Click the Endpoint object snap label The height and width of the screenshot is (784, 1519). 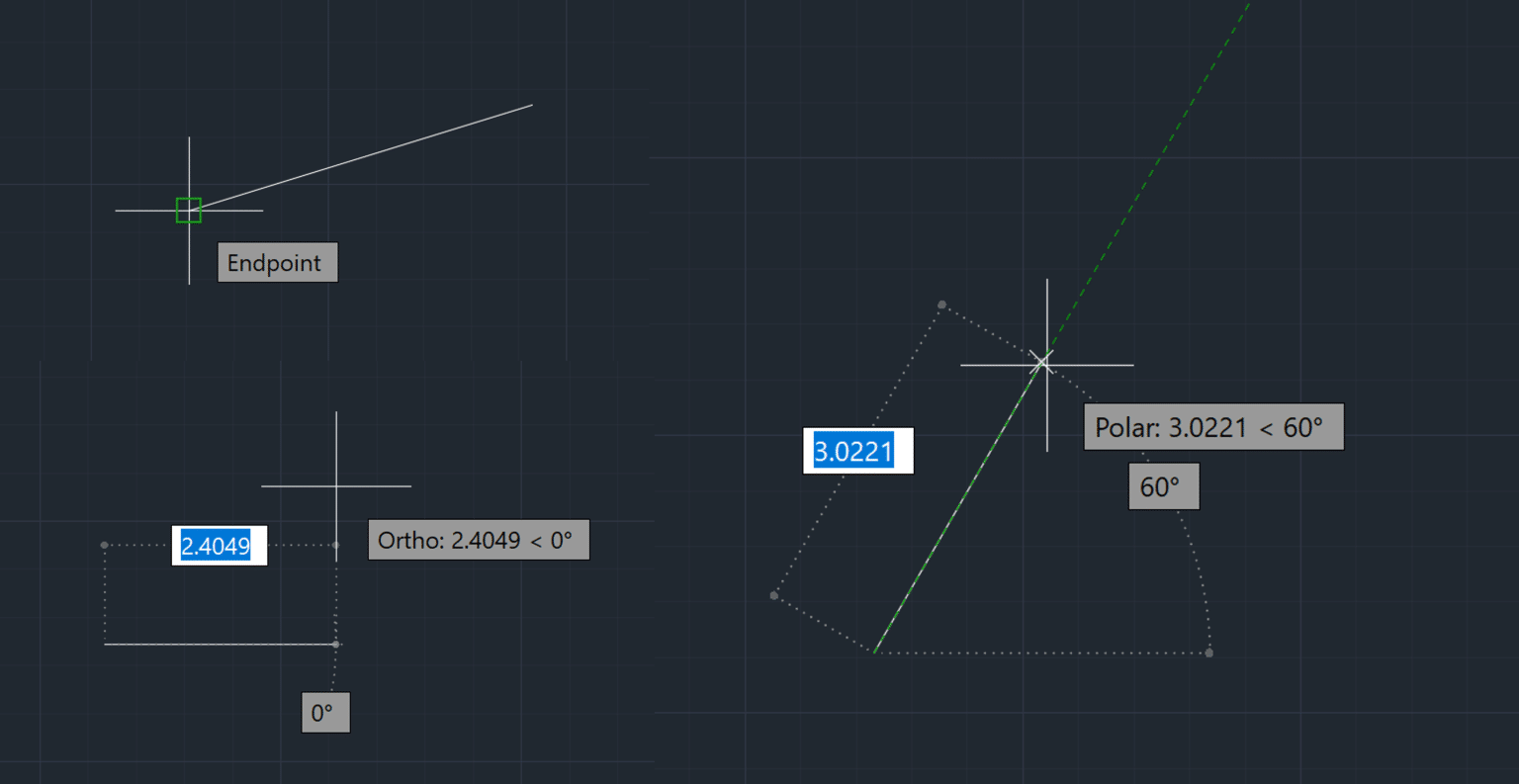(x=277, y=262)
